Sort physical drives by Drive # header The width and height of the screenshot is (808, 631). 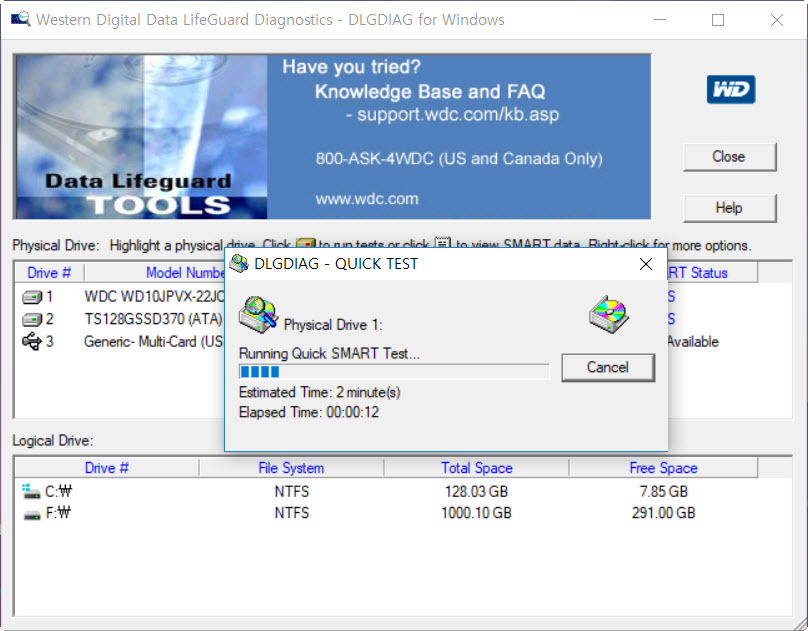click(x=49, y=272)
